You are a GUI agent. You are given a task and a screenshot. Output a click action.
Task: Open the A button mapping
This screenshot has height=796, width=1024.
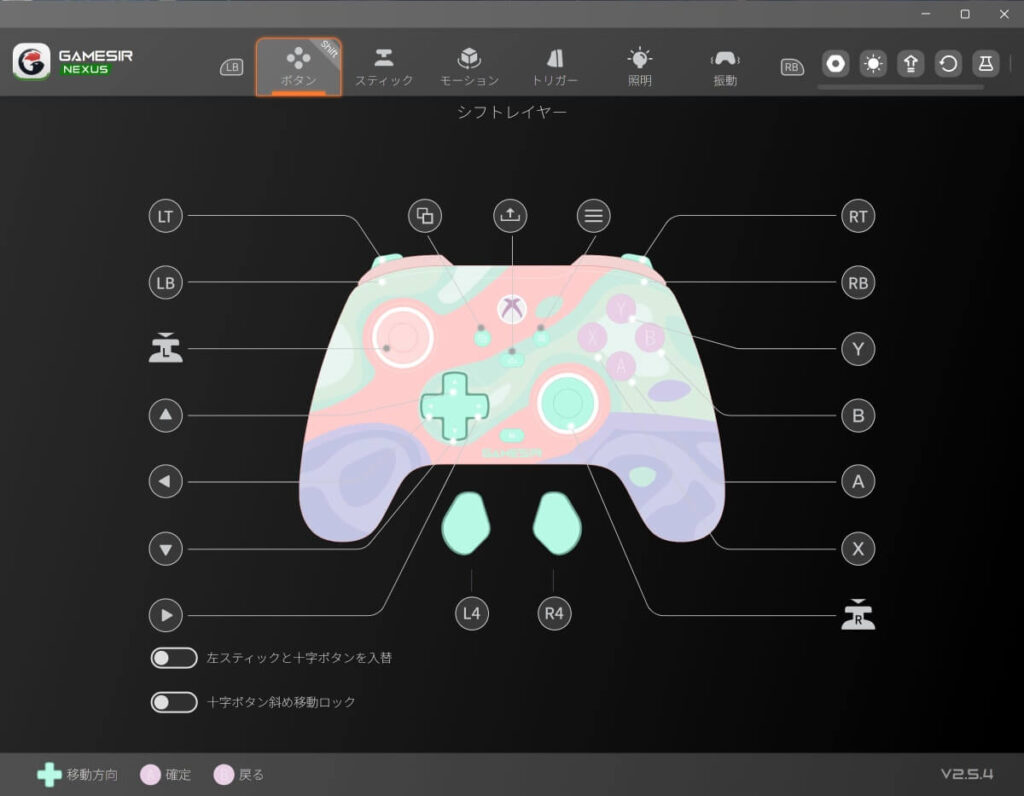pos(857,482)
